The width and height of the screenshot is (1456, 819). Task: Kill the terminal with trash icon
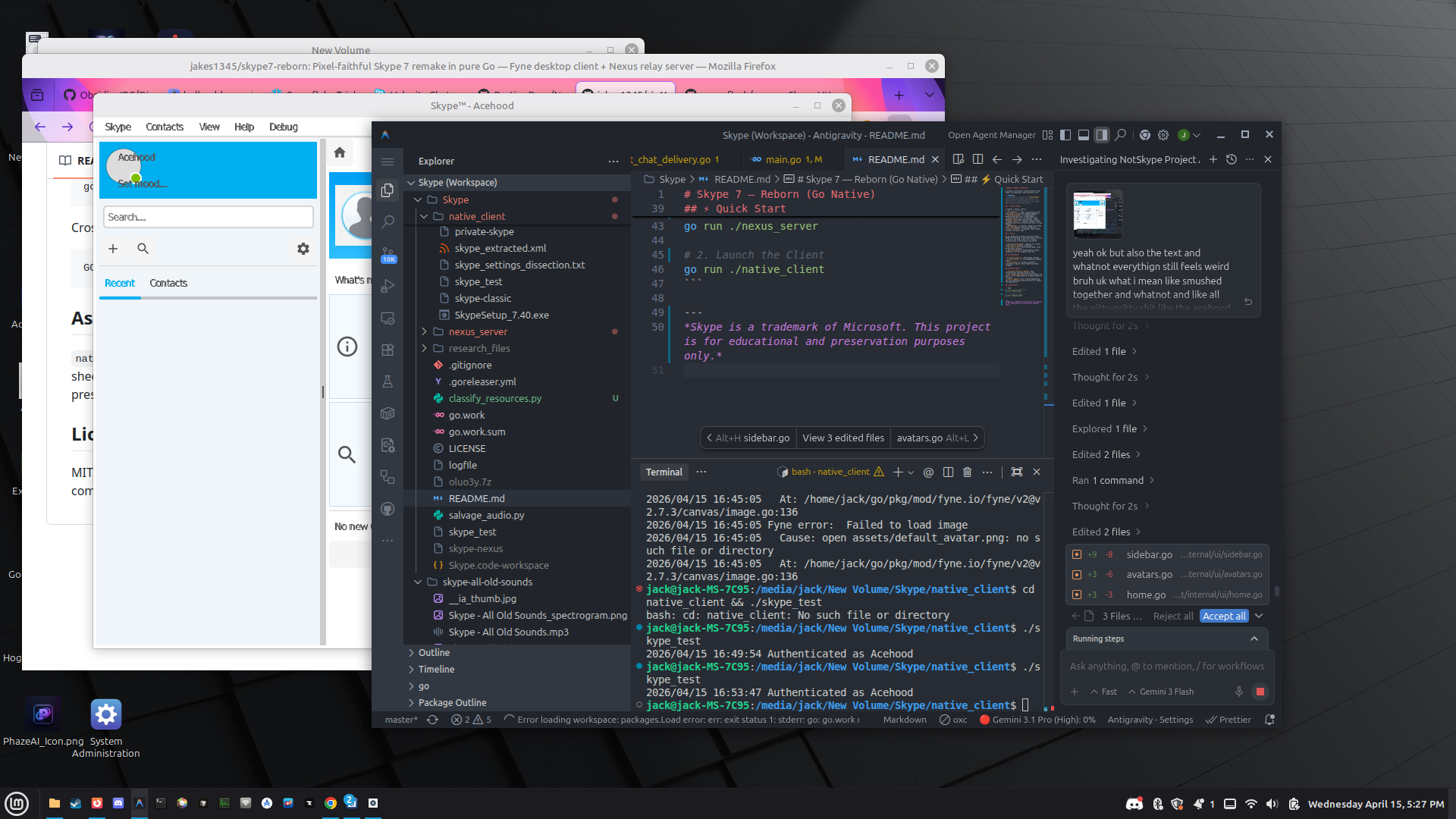click(x=967, y=472)
